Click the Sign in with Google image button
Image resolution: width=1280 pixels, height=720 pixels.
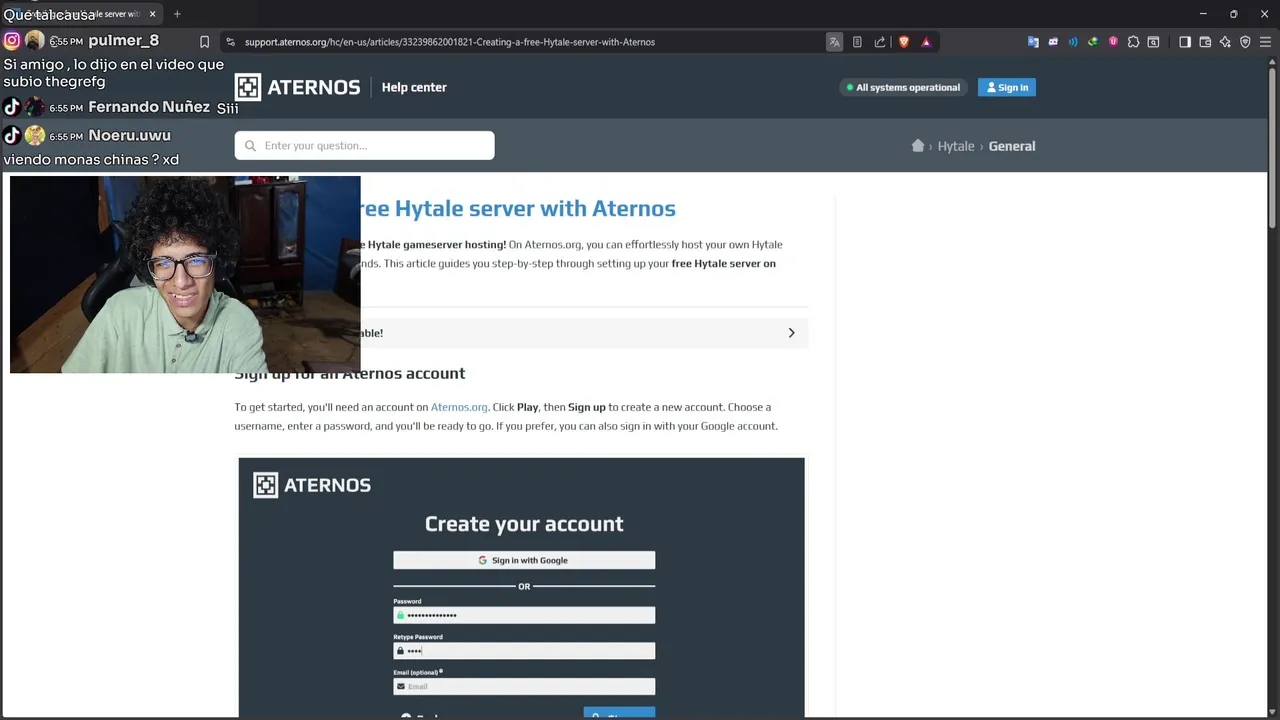(524, 560)
